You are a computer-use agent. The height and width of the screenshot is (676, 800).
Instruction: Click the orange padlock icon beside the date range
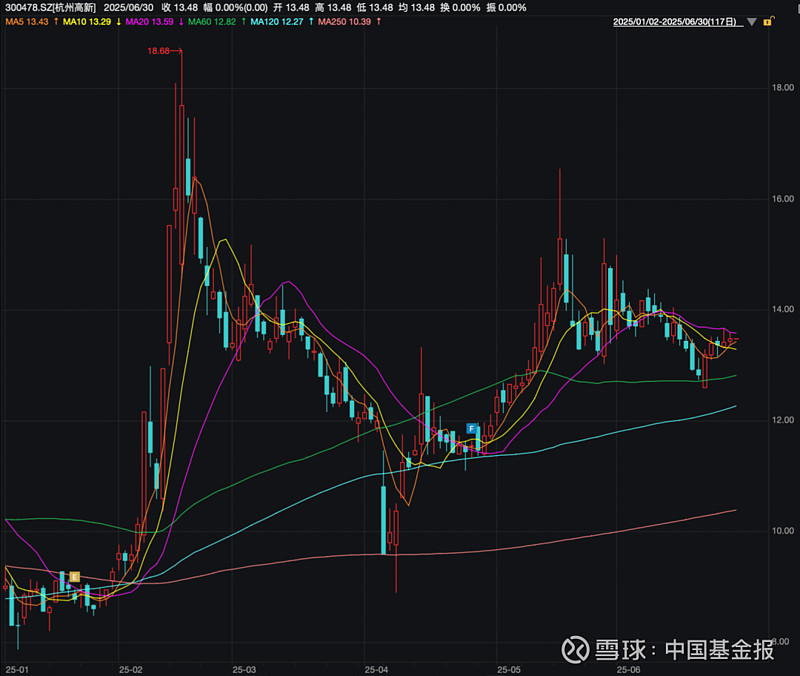[768, 22]
